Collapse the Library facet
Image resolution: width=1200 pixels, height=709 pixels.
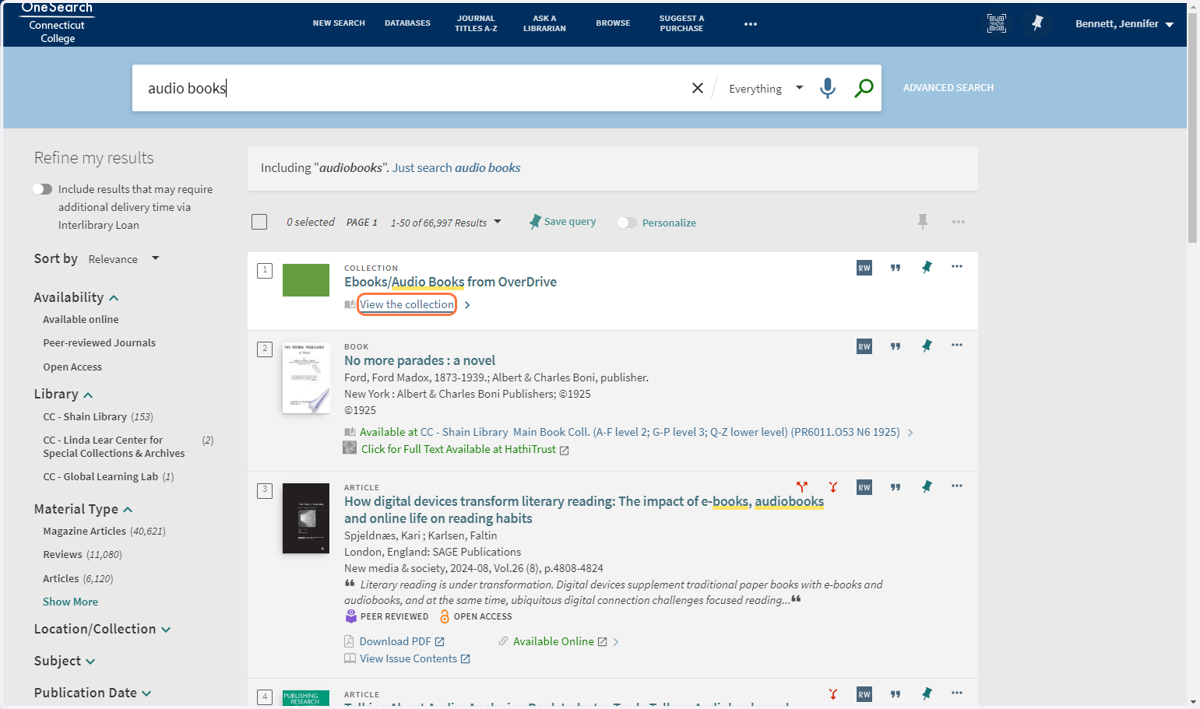(x=63, y=394)
